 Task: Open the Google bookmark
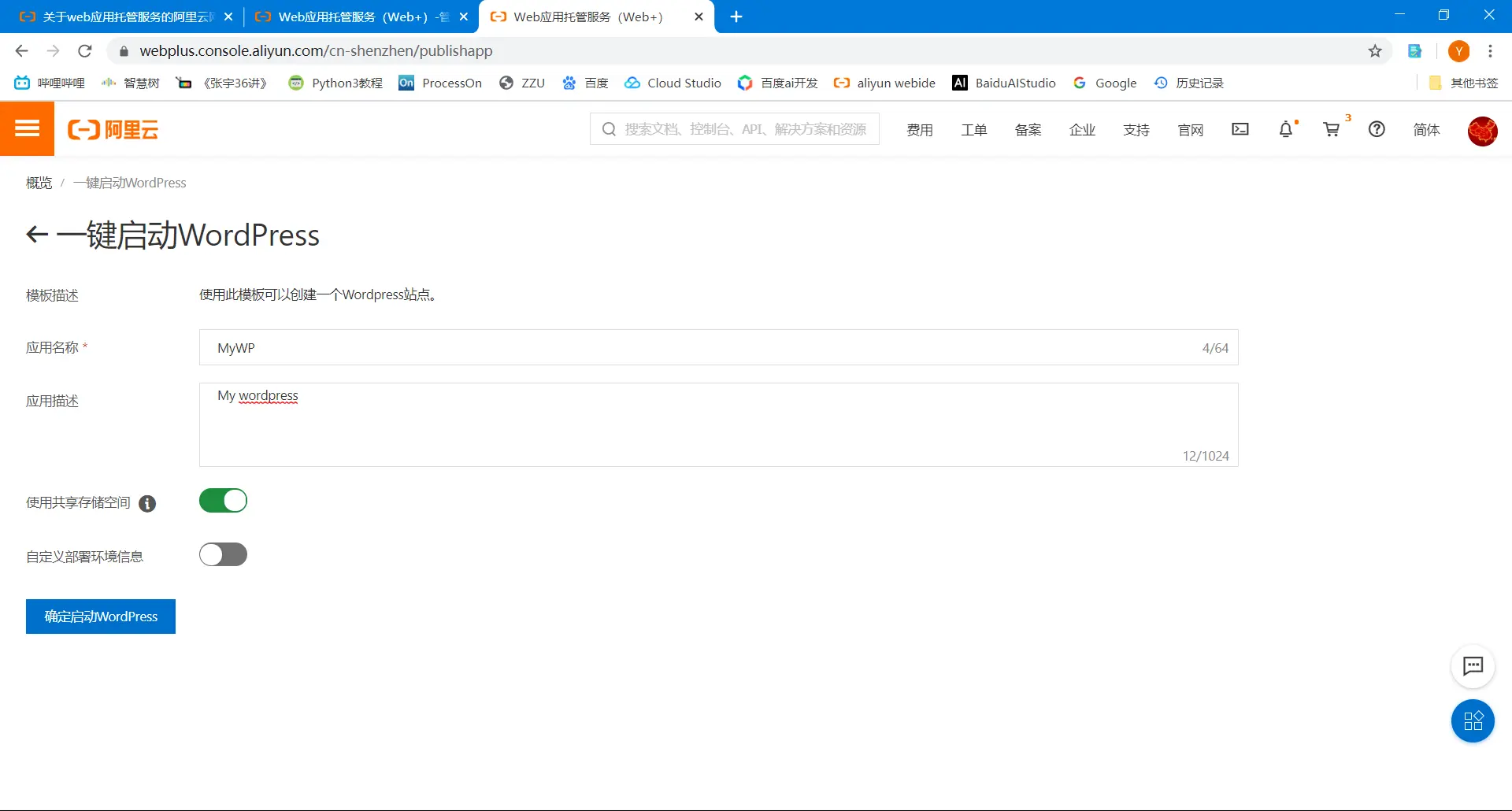point(1105,83)
